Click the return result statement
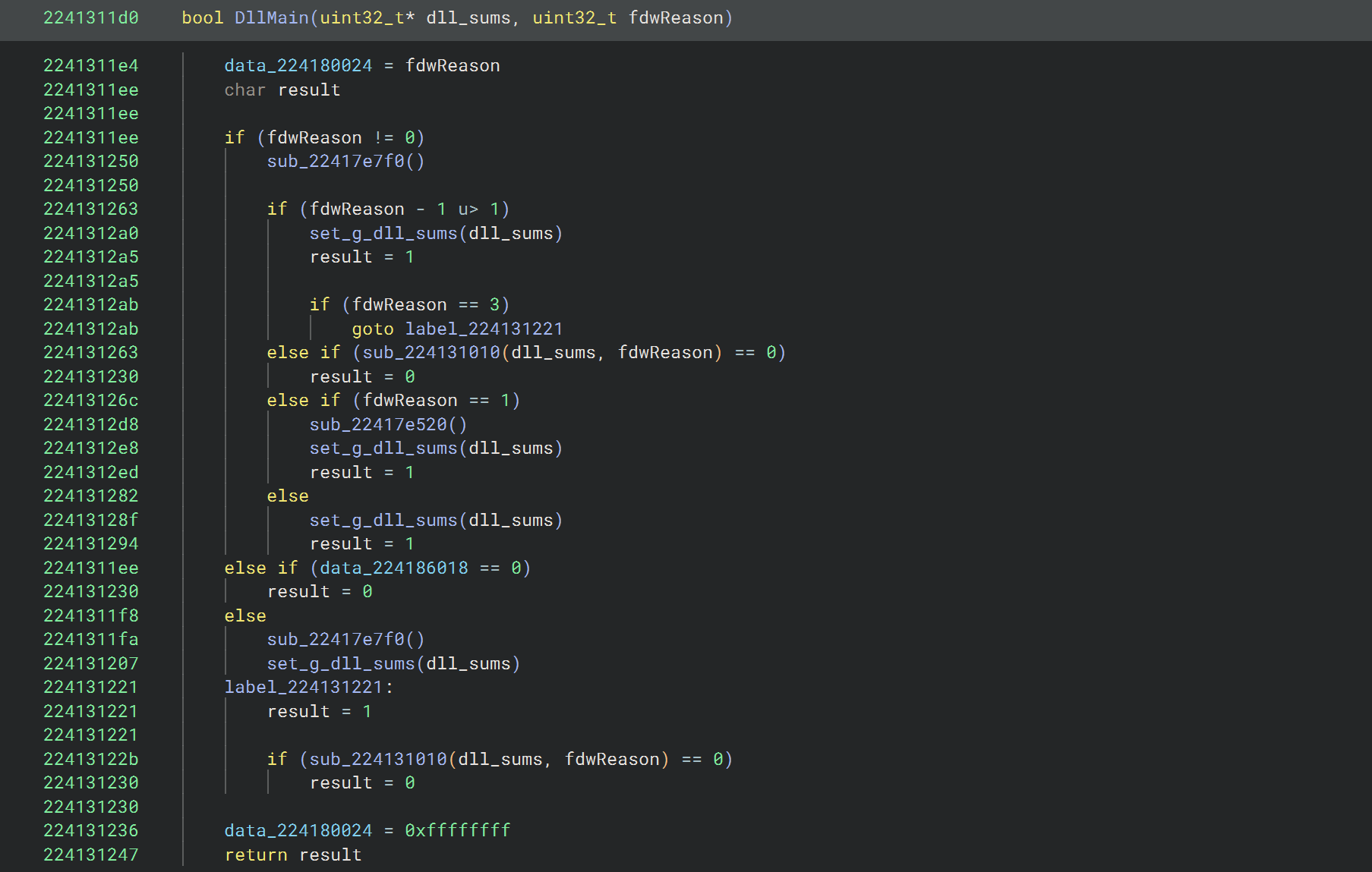The image size is (1372, 872). click(x=292, y=855)
